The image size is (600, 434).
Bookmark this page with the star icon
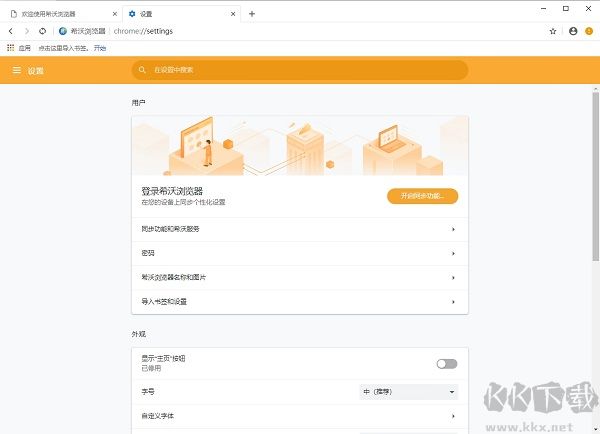[553, 31]
